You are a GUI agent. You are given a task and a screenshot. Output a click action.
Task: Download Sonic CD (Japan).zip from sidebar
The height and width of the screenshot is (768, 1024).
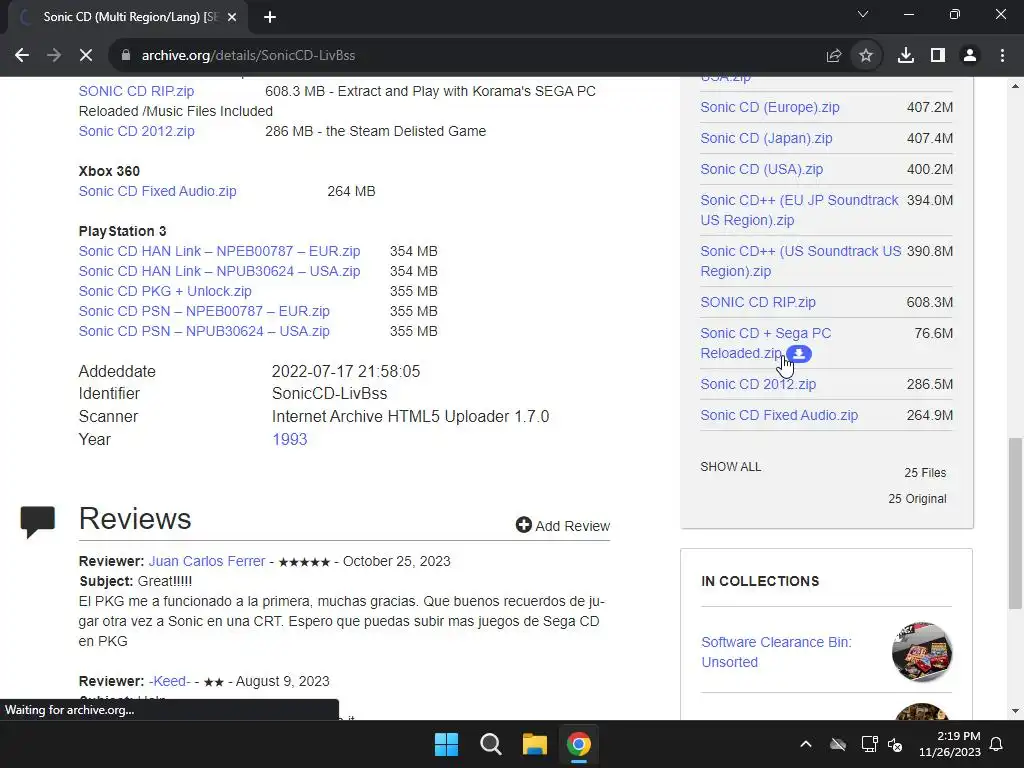tap(766, 138)
